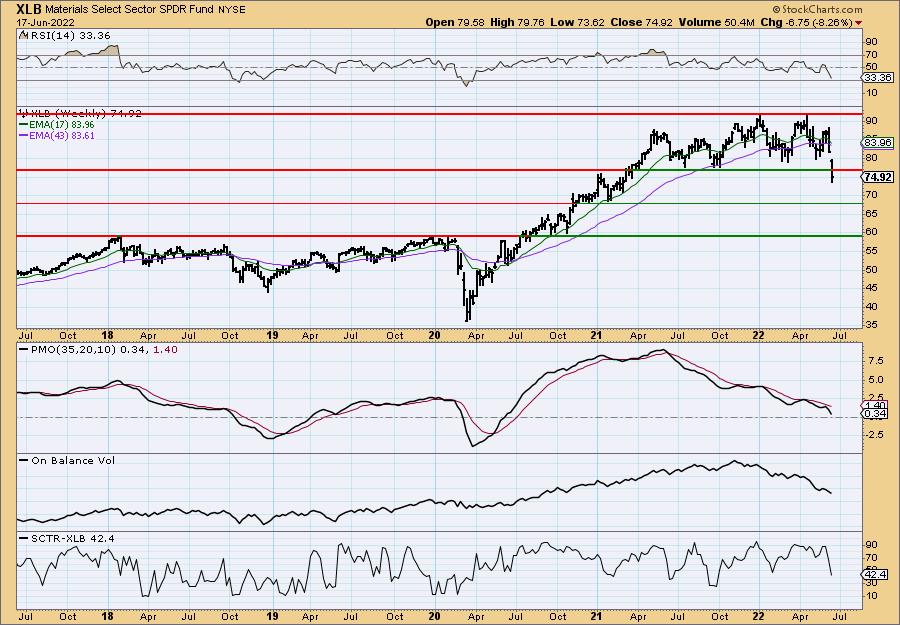
Task: Click the 60 level on the price axis
Action: tap(871, 232)
